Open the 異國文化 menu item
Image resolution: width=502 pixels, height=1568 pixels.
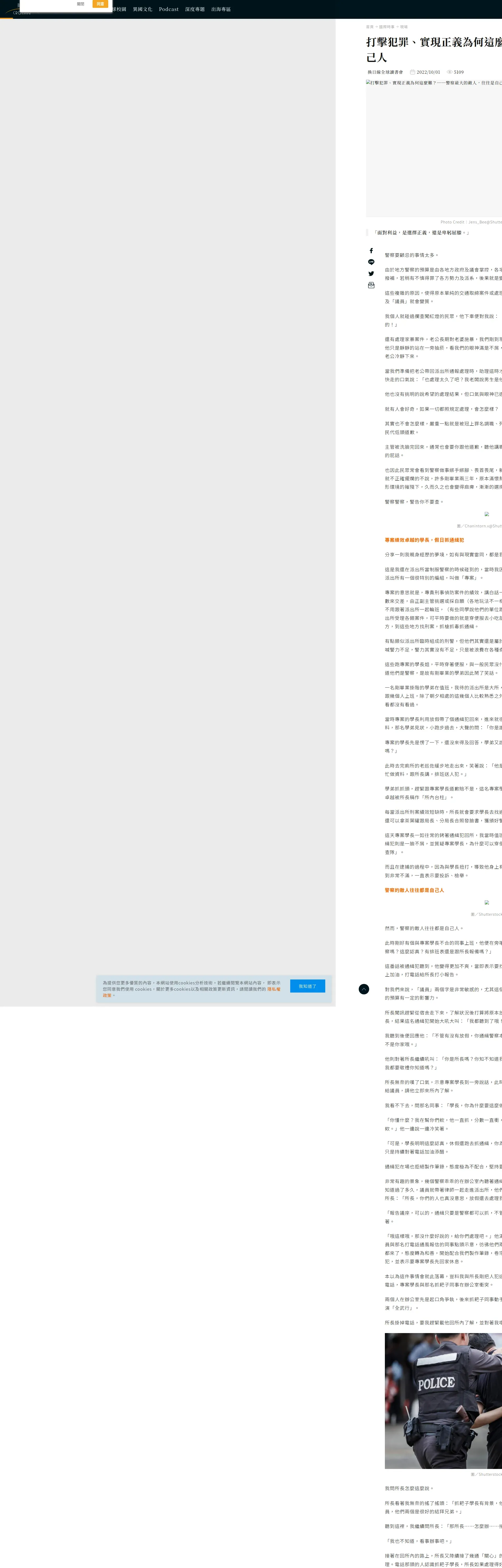click(142, 9)
